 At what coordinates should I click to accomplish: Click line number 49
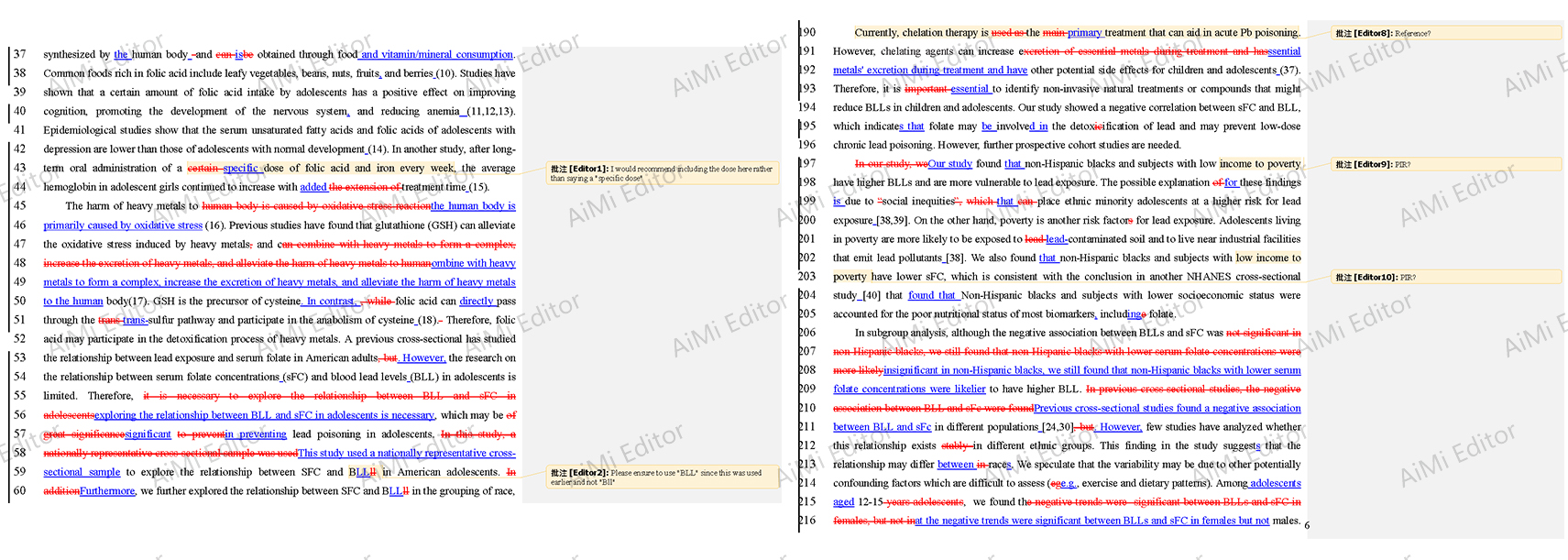19,282
